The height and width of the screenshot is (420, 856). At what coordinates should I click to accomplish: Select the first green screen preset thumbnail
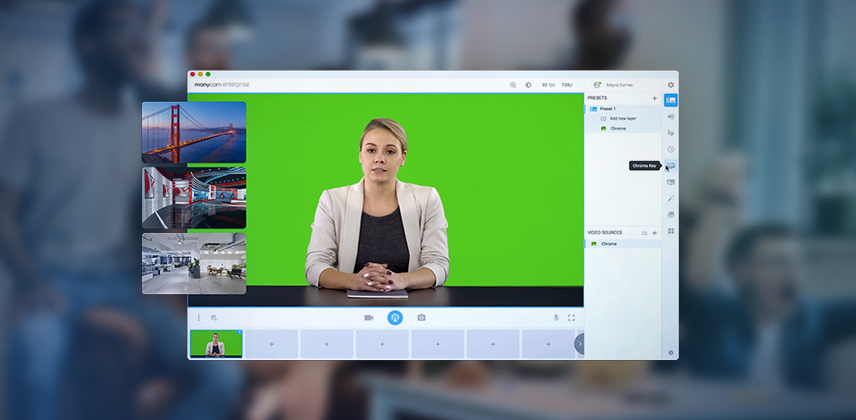pyautogui.click(x=216, y=343)
